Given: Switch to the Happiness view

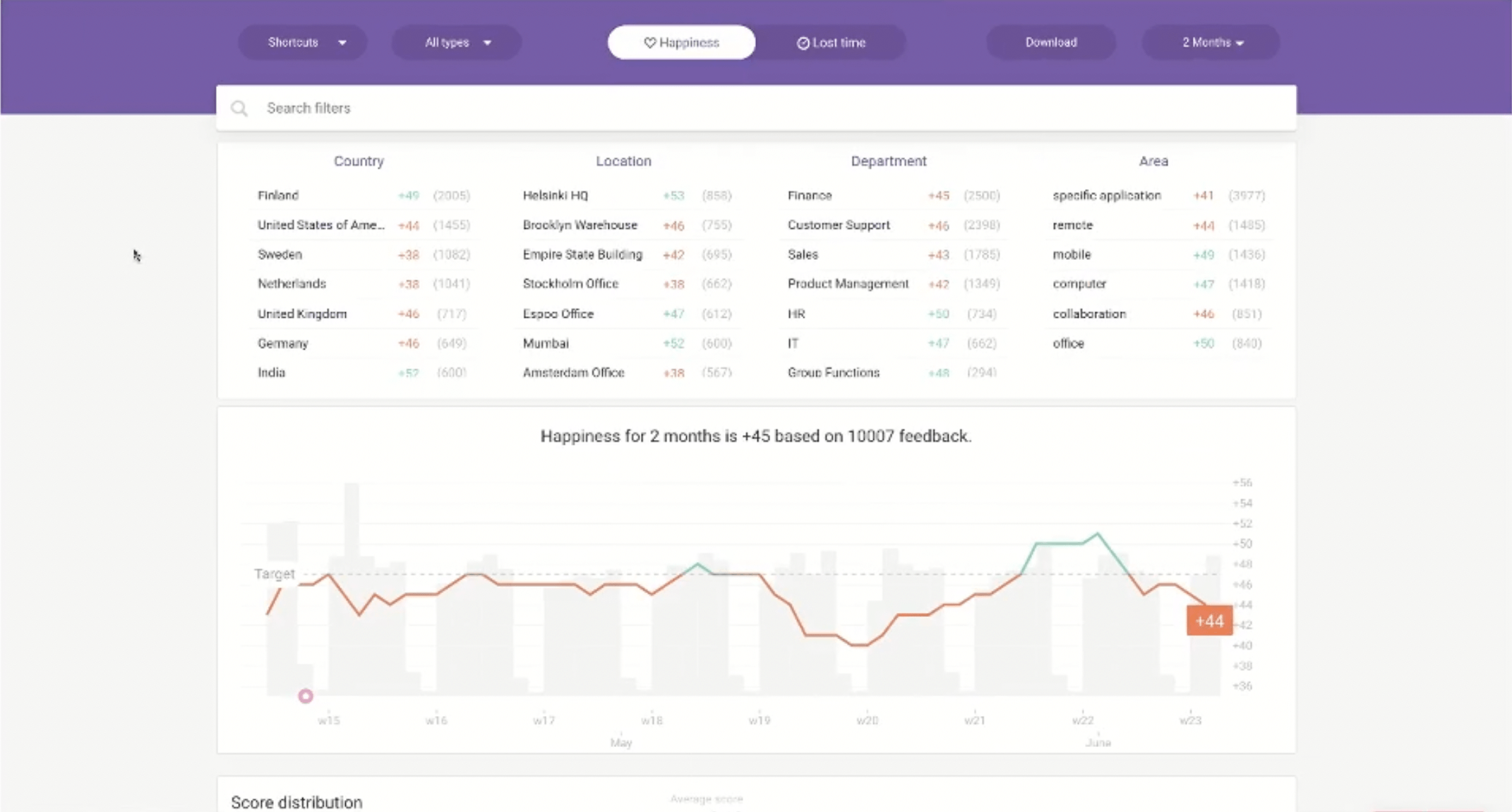Looking at the screenshot, I should 681,42.
